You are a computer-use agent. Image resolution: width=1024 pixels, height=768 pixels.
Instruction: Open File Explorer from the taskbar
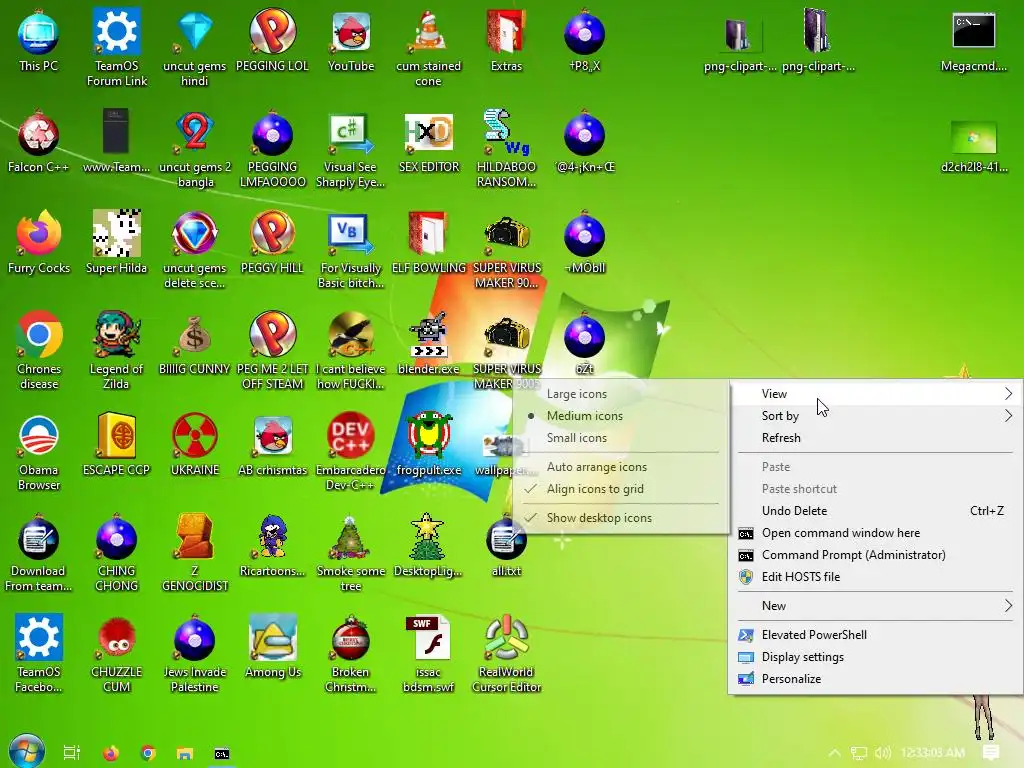coord(185,754)
